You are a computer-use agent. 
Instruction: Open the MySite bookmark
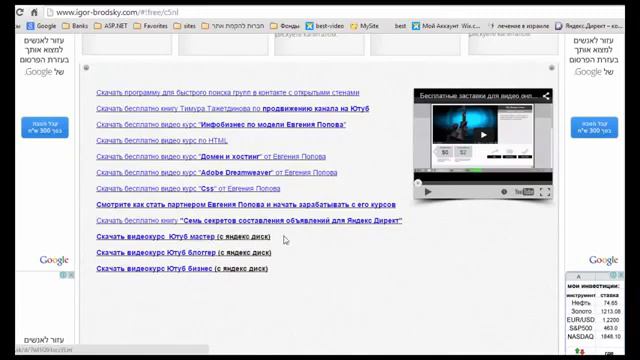coord(364,26)
